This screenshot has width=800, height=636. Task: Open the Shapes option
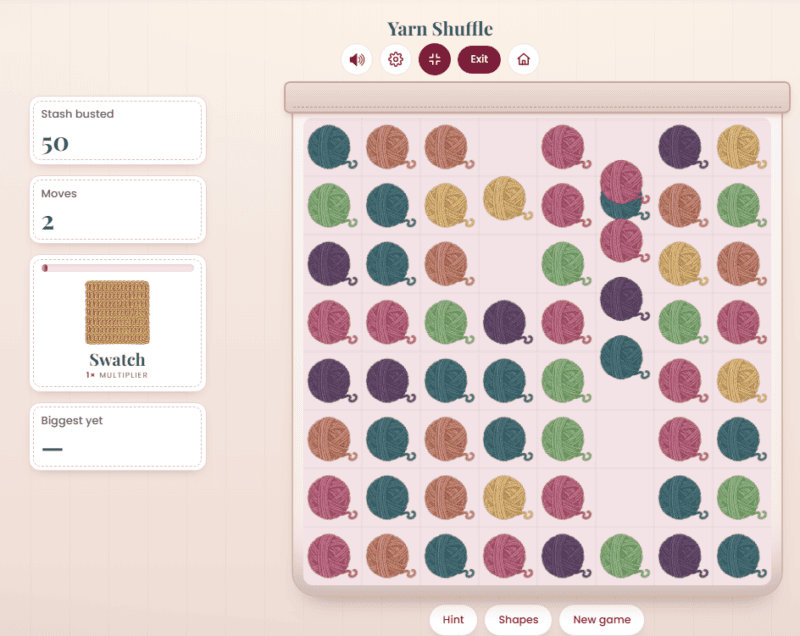pyautogui.click(x=518, y=619)
